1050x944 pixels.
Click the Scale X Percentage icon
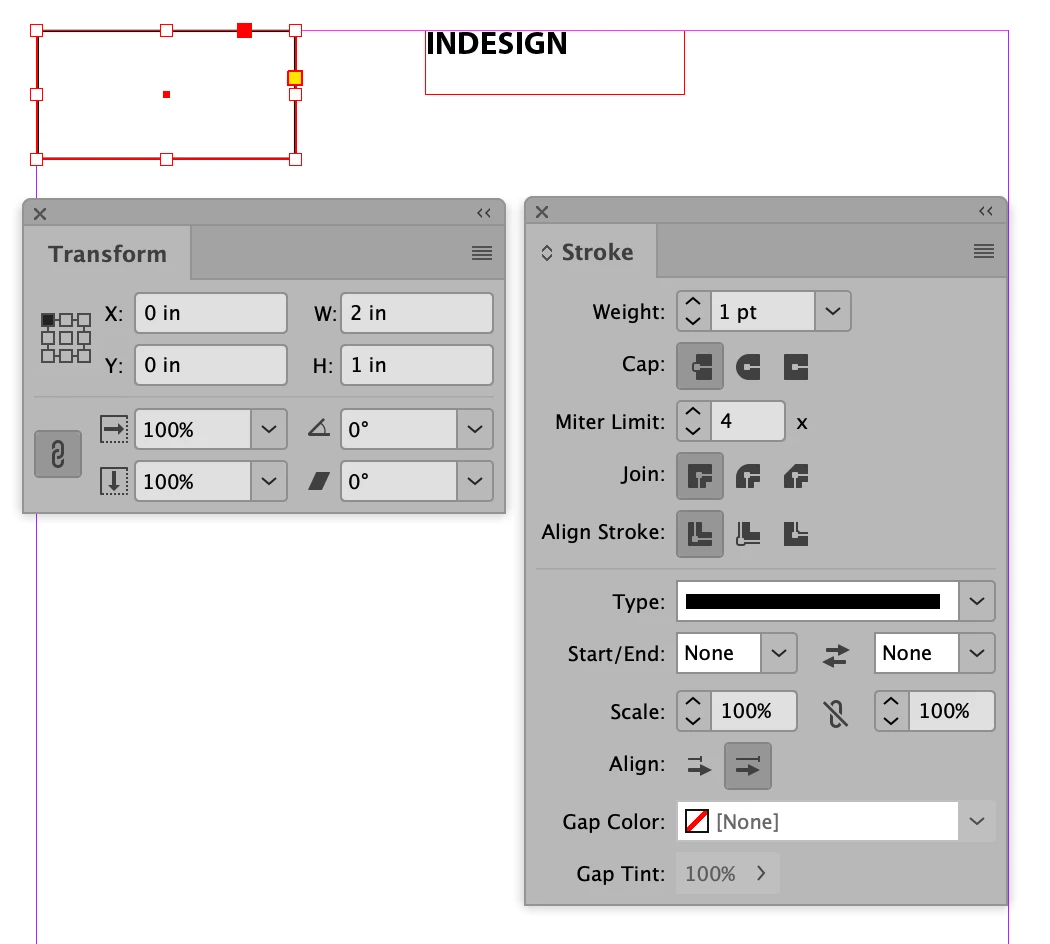pos(114,429)
